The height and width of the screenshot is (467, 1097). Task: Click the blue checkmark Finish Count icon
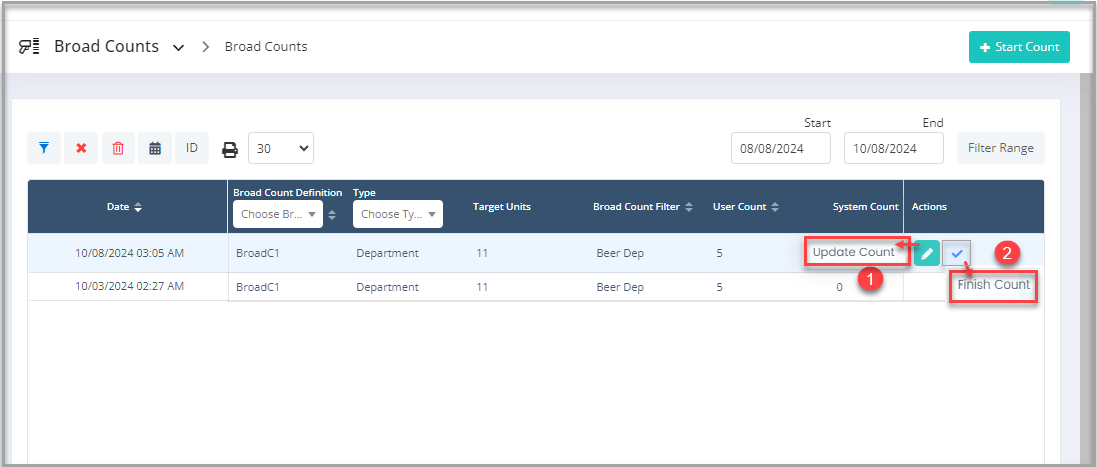coord(957,253)
